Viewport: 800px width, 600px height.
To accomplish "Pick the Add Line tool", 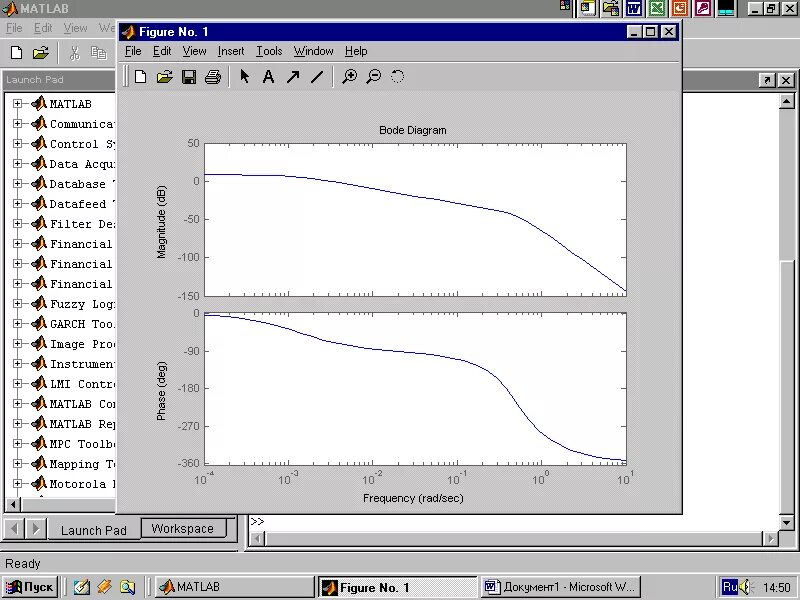I will click(x=317, y=77).
